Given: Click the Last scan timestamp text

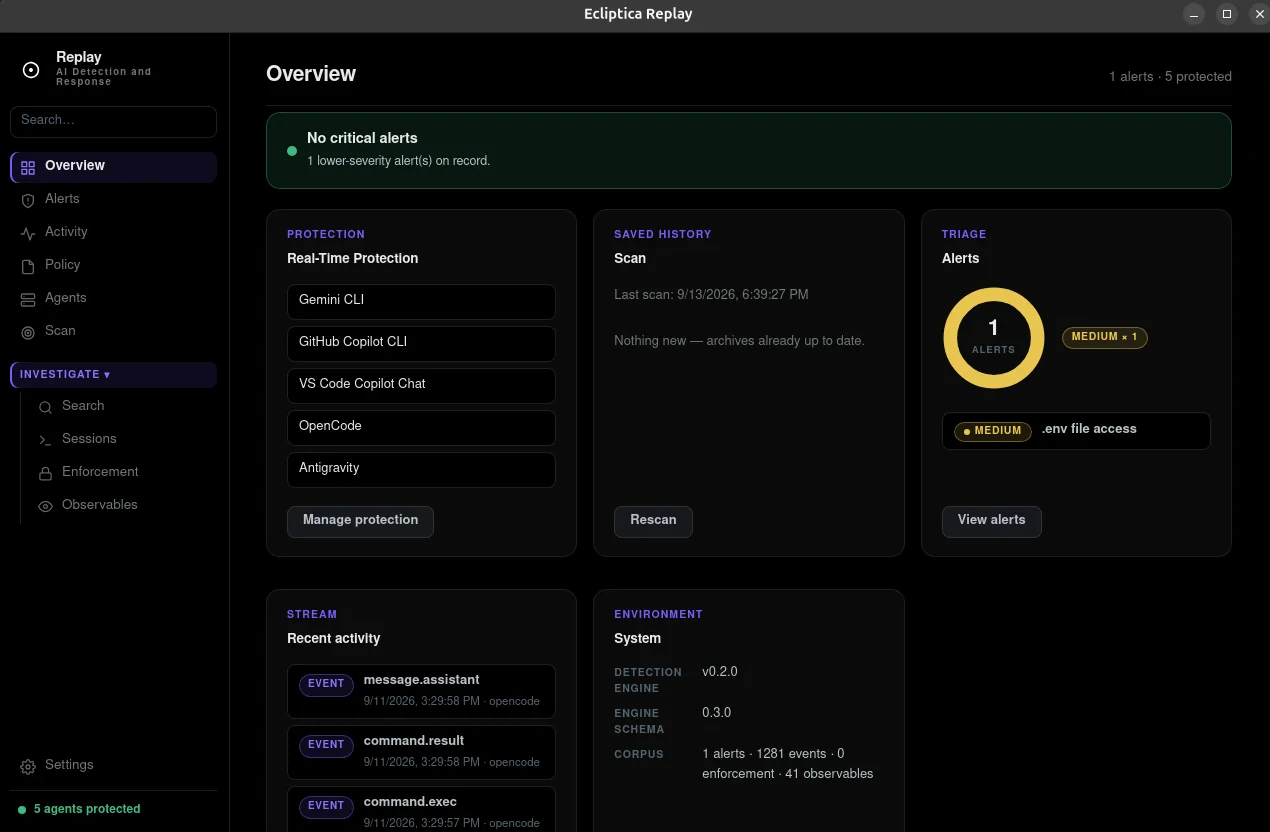Looking at the screenshot, I should click(711, 294).
